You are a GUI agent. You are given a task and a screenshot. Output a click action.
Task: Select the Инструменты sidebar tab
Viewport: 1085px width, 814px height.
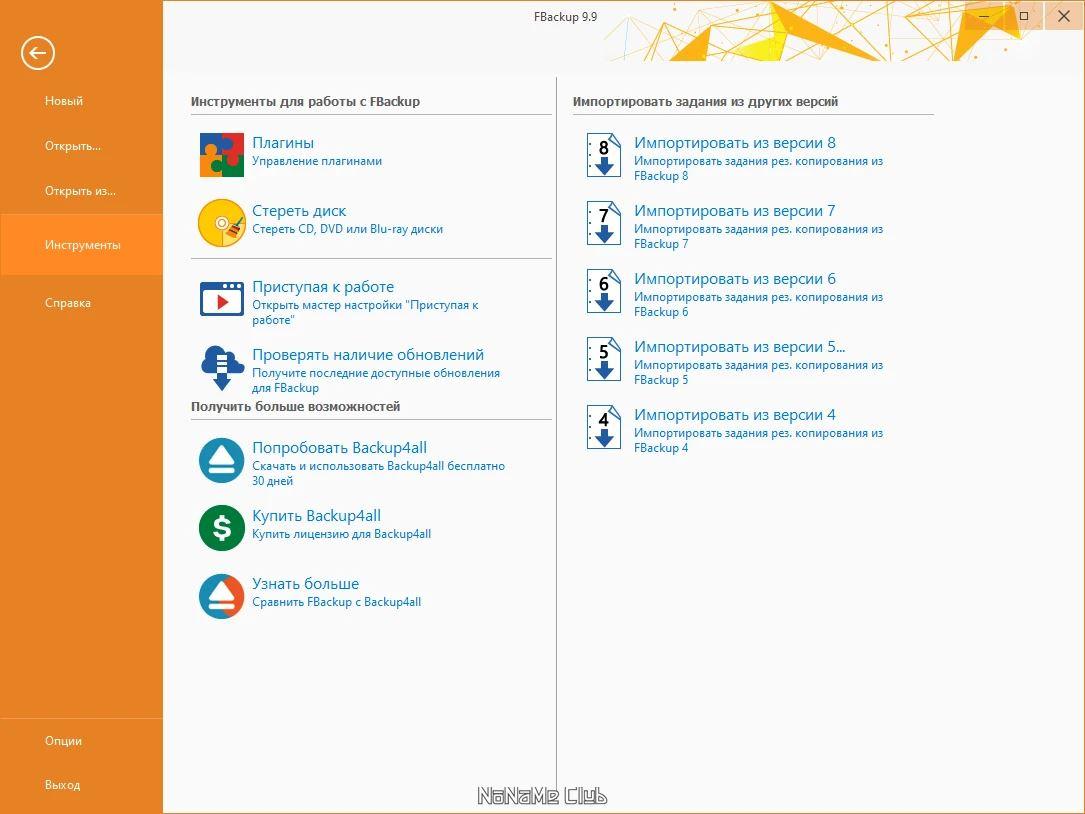point(82,245)
